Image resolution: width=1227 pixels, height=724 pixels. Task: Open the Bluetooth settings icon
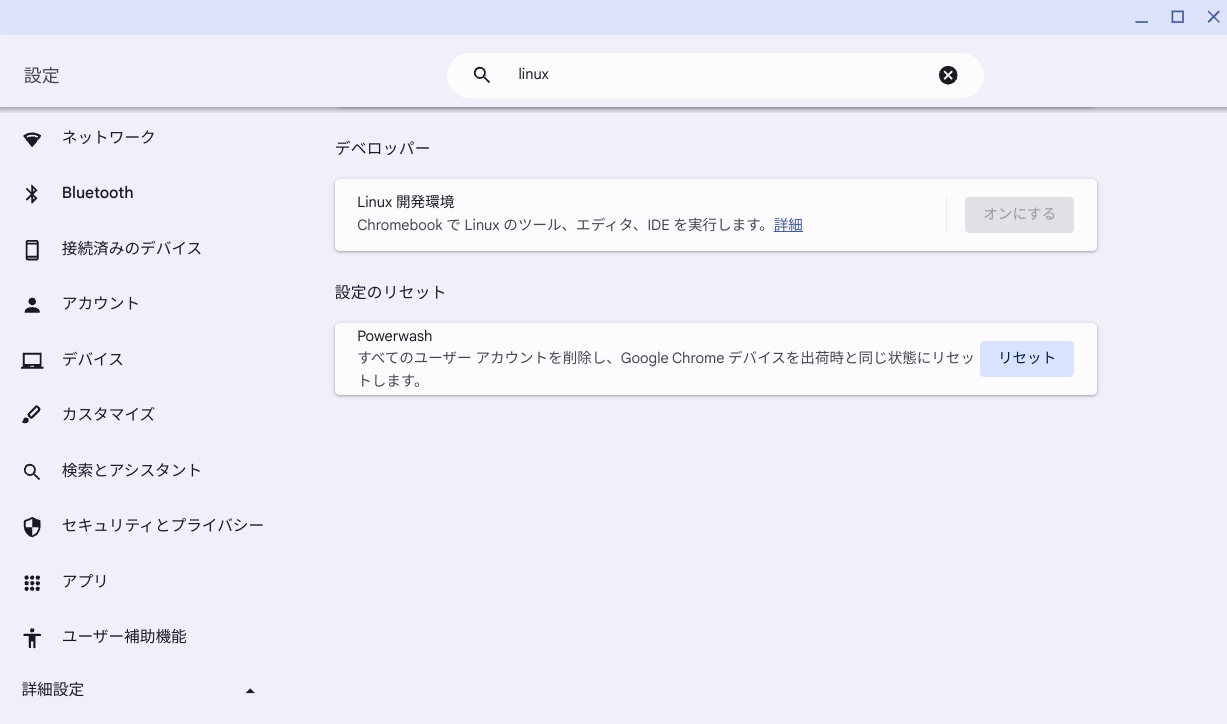(32, 193)
